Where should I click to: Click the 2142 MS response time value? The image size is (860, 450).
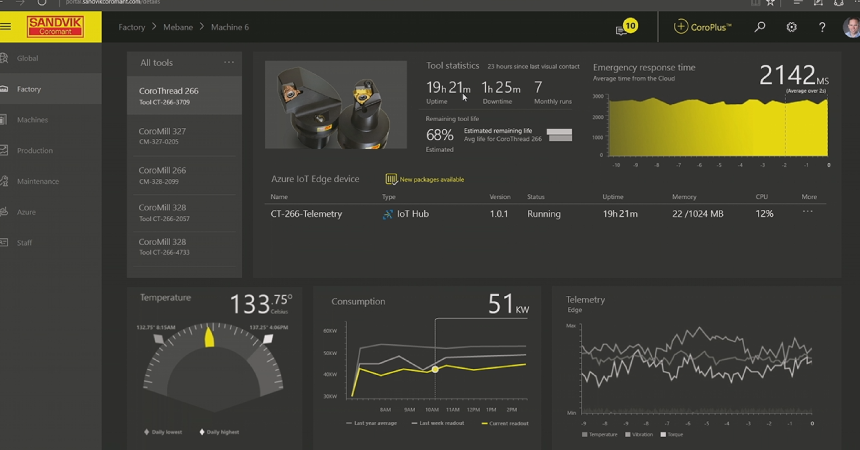(794, 75)
